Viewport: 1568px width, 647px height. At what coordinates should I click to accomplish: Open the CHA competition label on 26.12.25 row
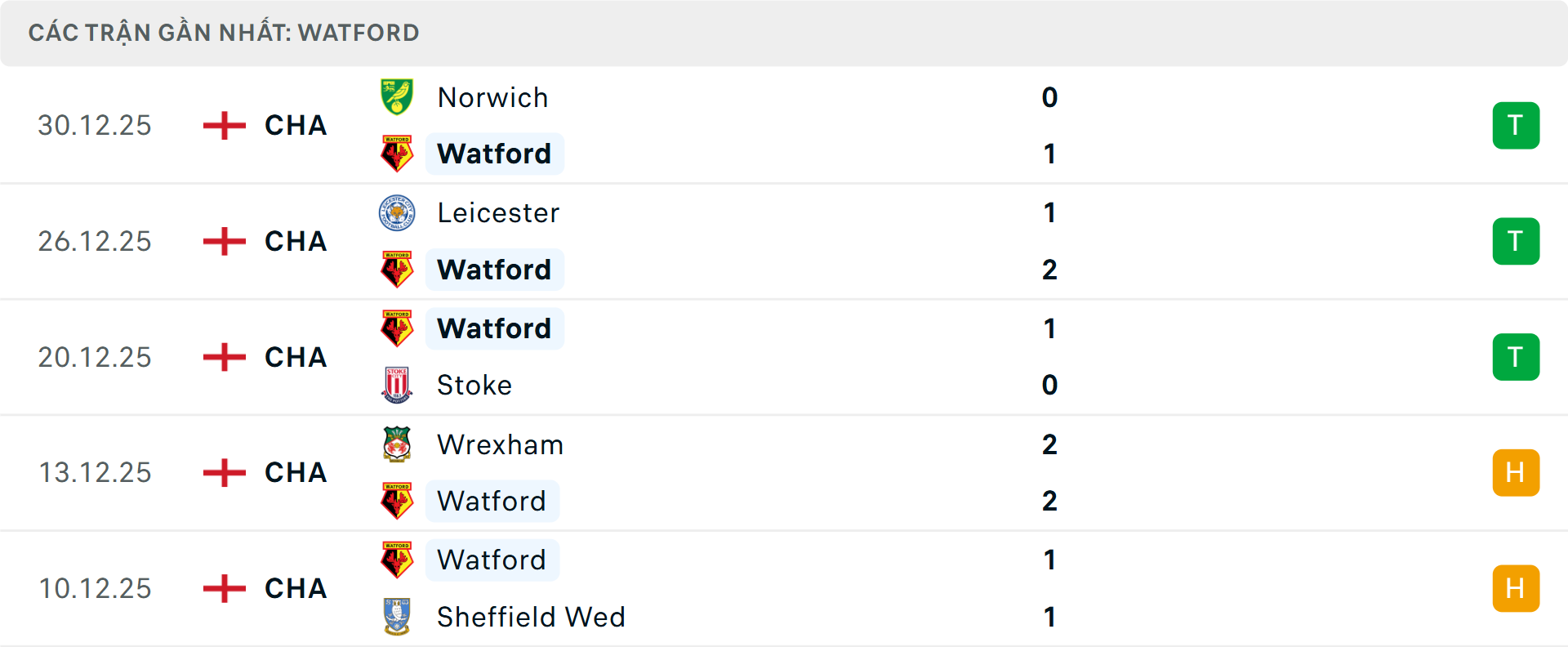click(x=294, y=242)
